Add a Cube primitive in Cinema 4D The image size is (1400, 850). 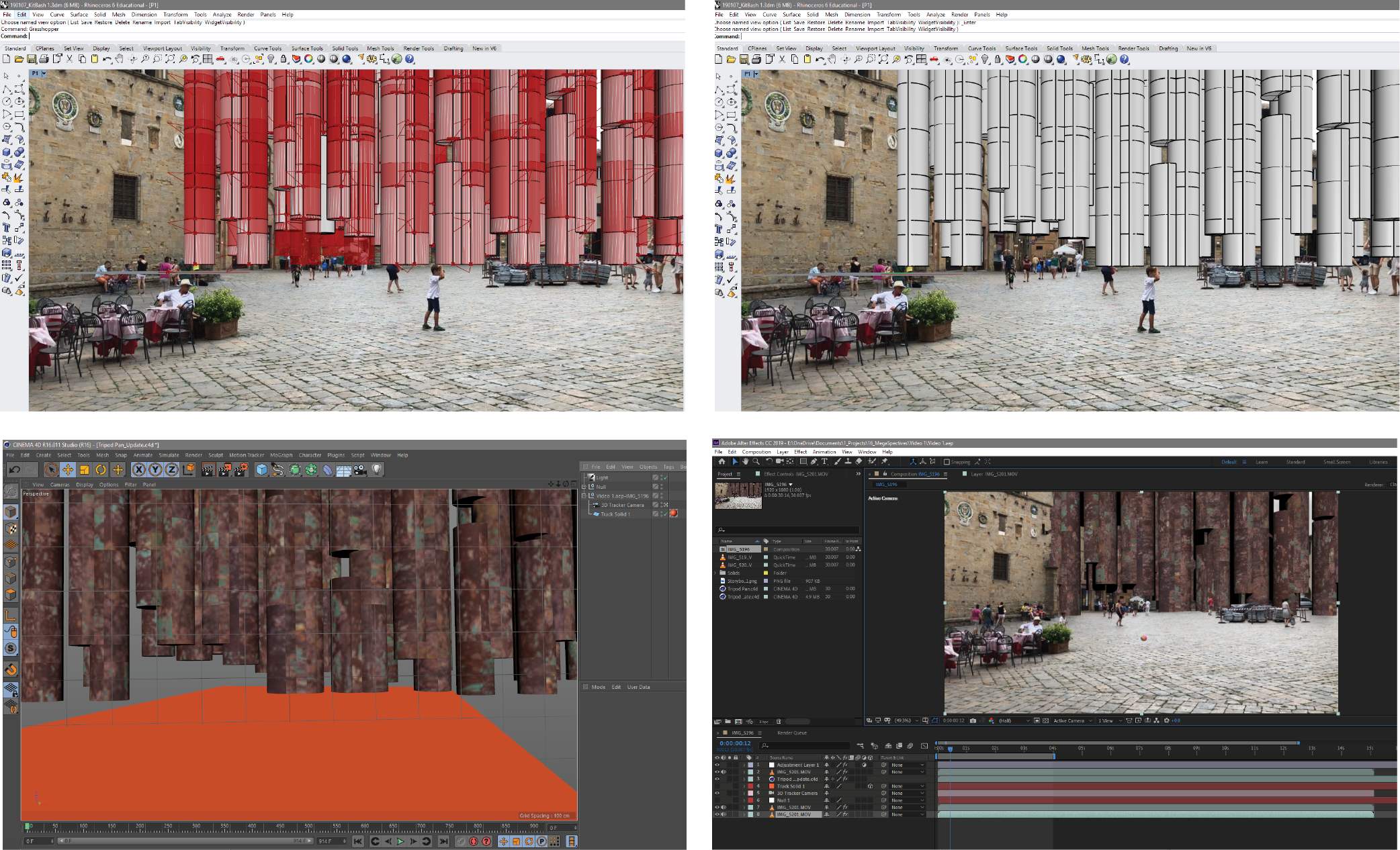tap(262, 470)
